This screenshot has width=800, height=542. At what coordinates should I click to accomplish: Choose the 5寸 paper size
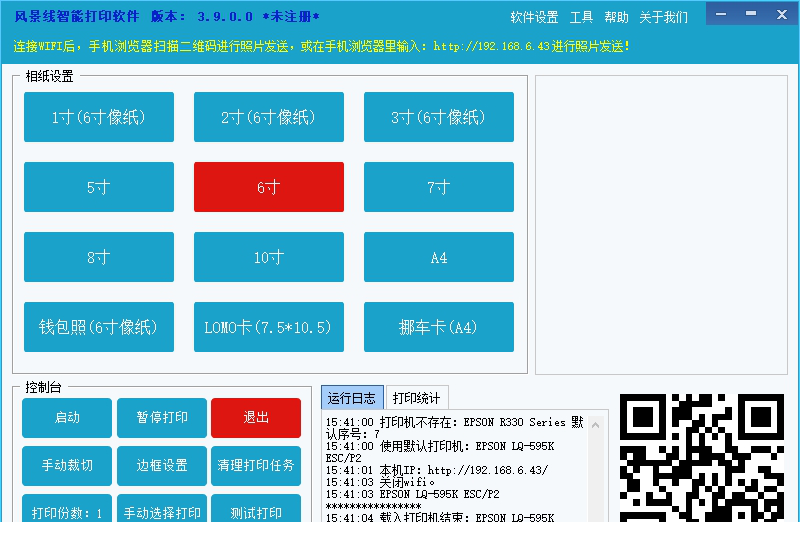[98, 187]
